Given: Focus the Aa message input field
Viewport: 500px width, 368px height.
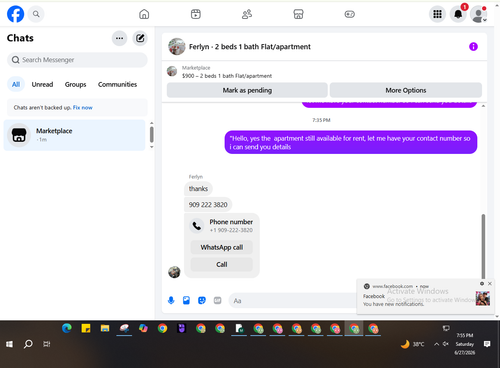Looking at the screenshot, I should click(293, 301).
